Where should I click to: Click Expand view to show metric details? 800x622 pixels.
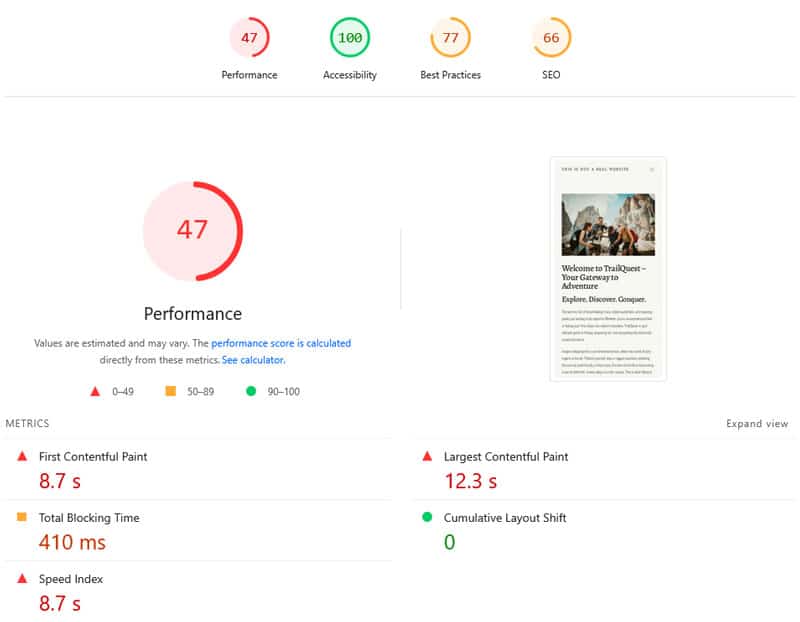coord(758,423)
